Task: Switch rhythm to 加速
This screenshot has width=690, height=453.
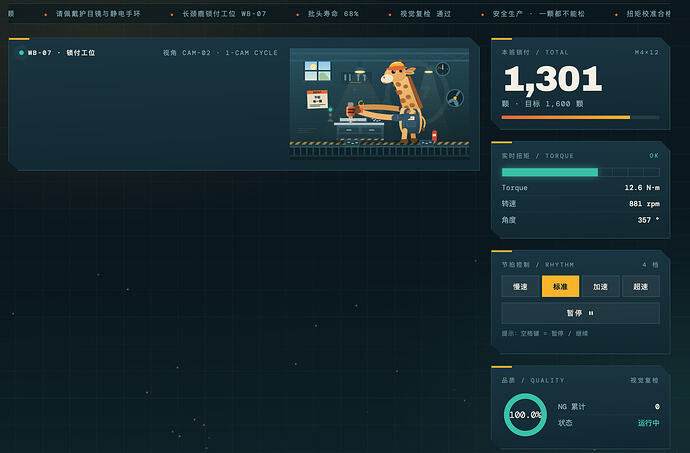Action: coord(600,287)
